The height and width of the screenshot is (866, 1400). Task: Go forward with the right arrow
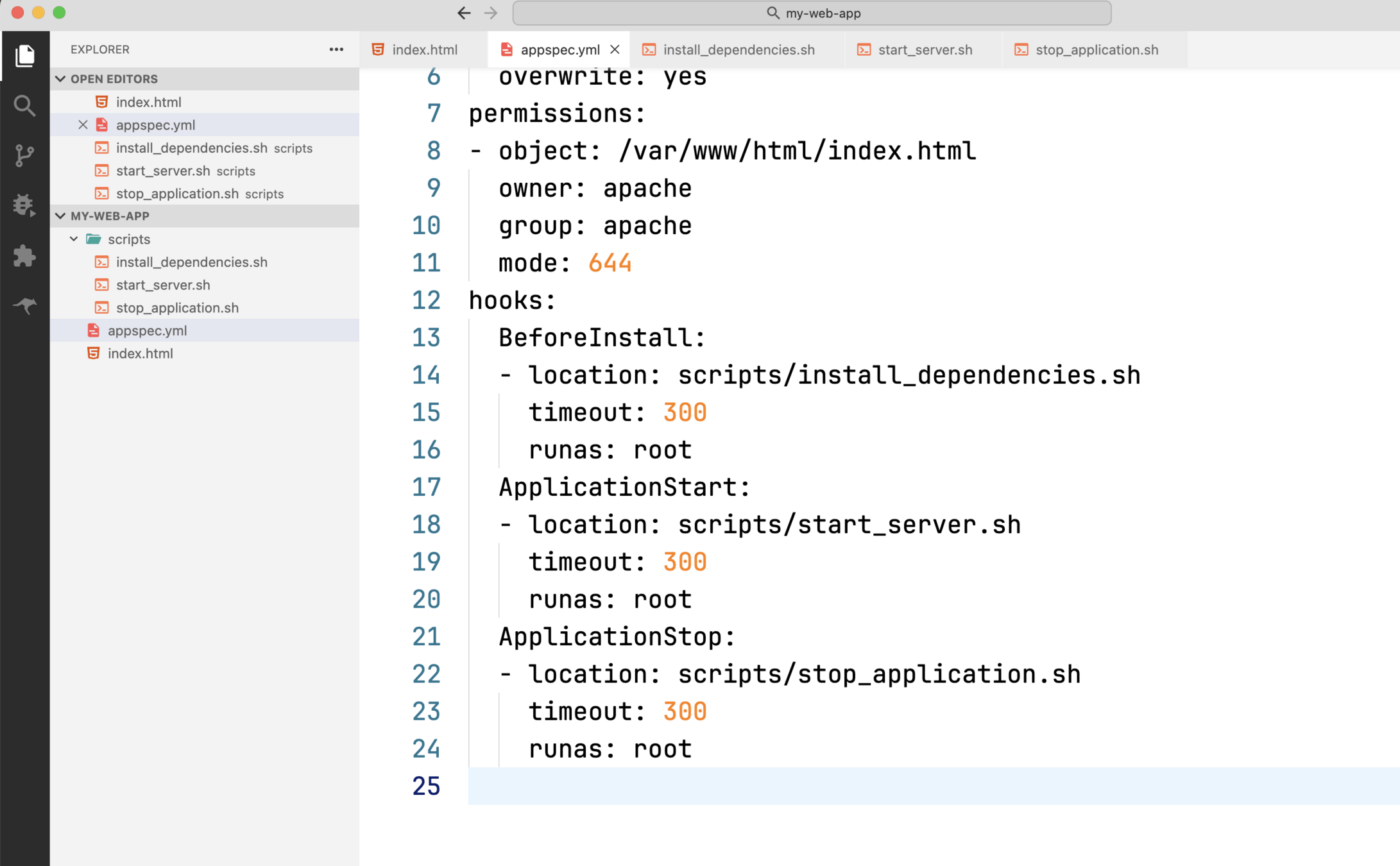491,13
